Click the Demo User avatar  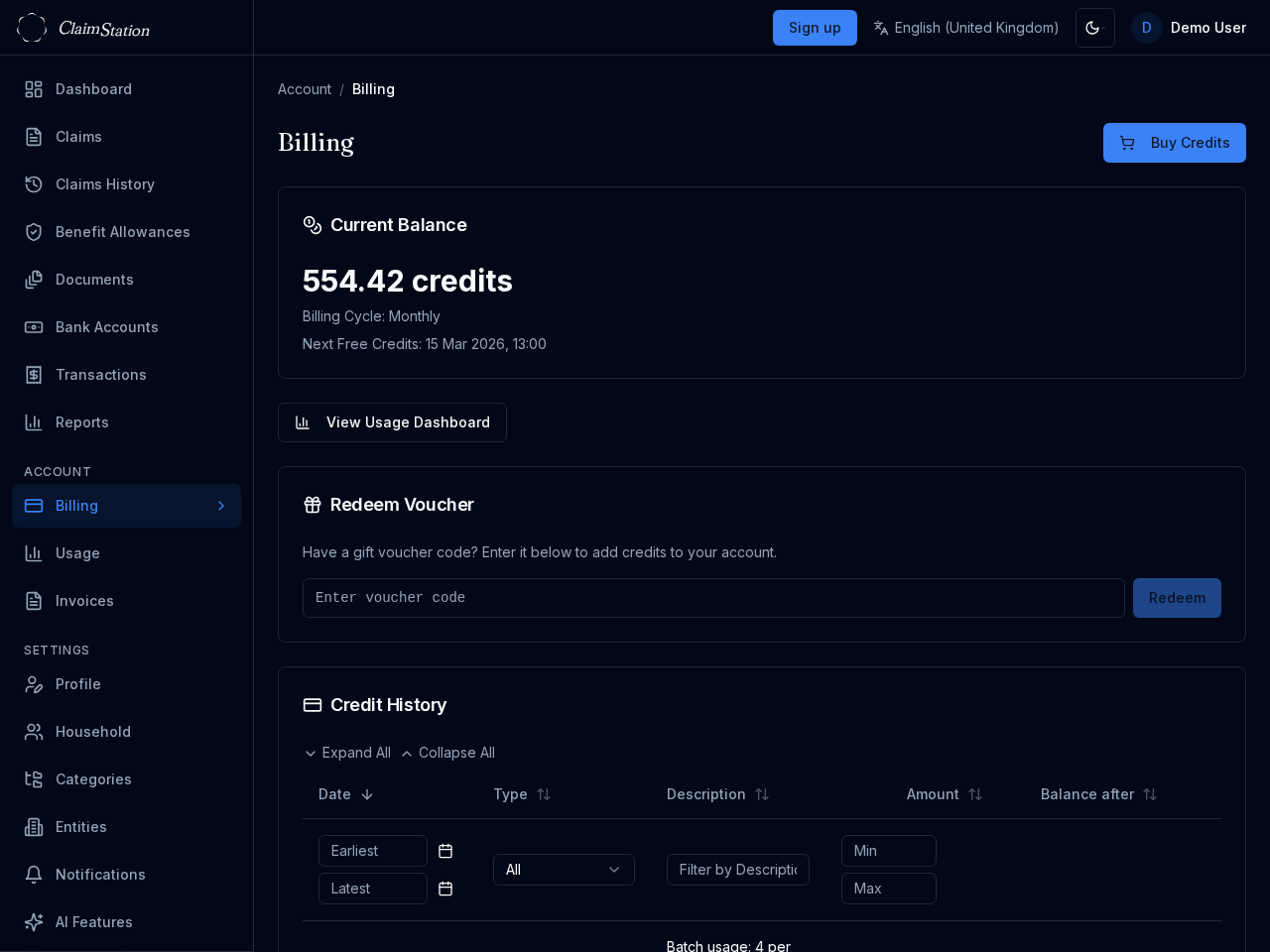click(x=1147, y=28)
